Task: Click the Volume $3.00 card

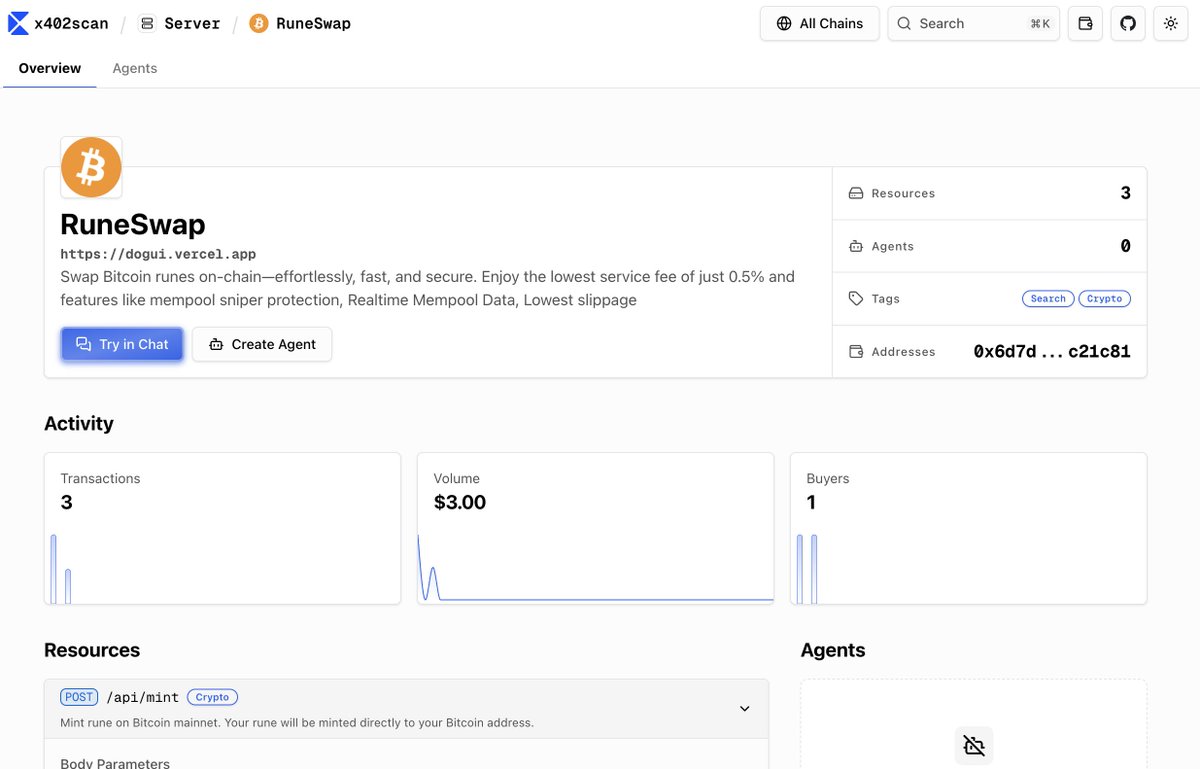Action: (595, 528)
